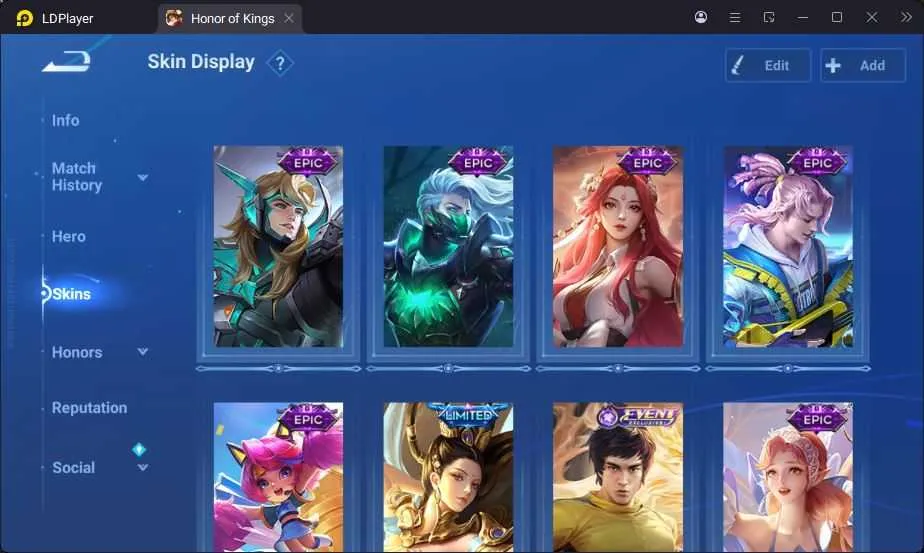
Task: Click LDPlayer multi-window icon in title bar
Action: (x=768, y=17)
